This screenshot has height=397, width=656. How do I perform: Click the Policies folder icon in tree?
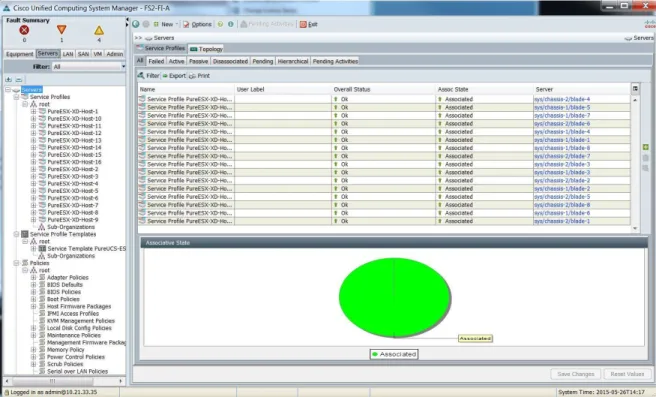[x=25, y=263]
